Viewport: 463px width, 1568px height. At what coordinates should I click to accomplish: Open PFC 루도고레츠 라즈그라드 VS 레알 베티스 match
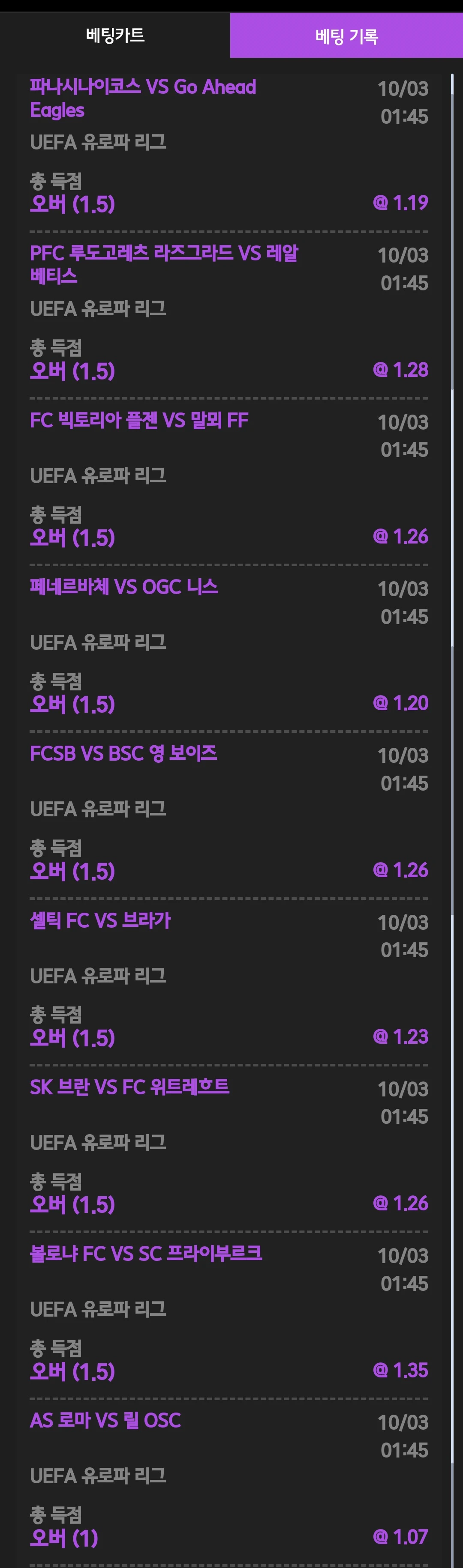[163, 264]
